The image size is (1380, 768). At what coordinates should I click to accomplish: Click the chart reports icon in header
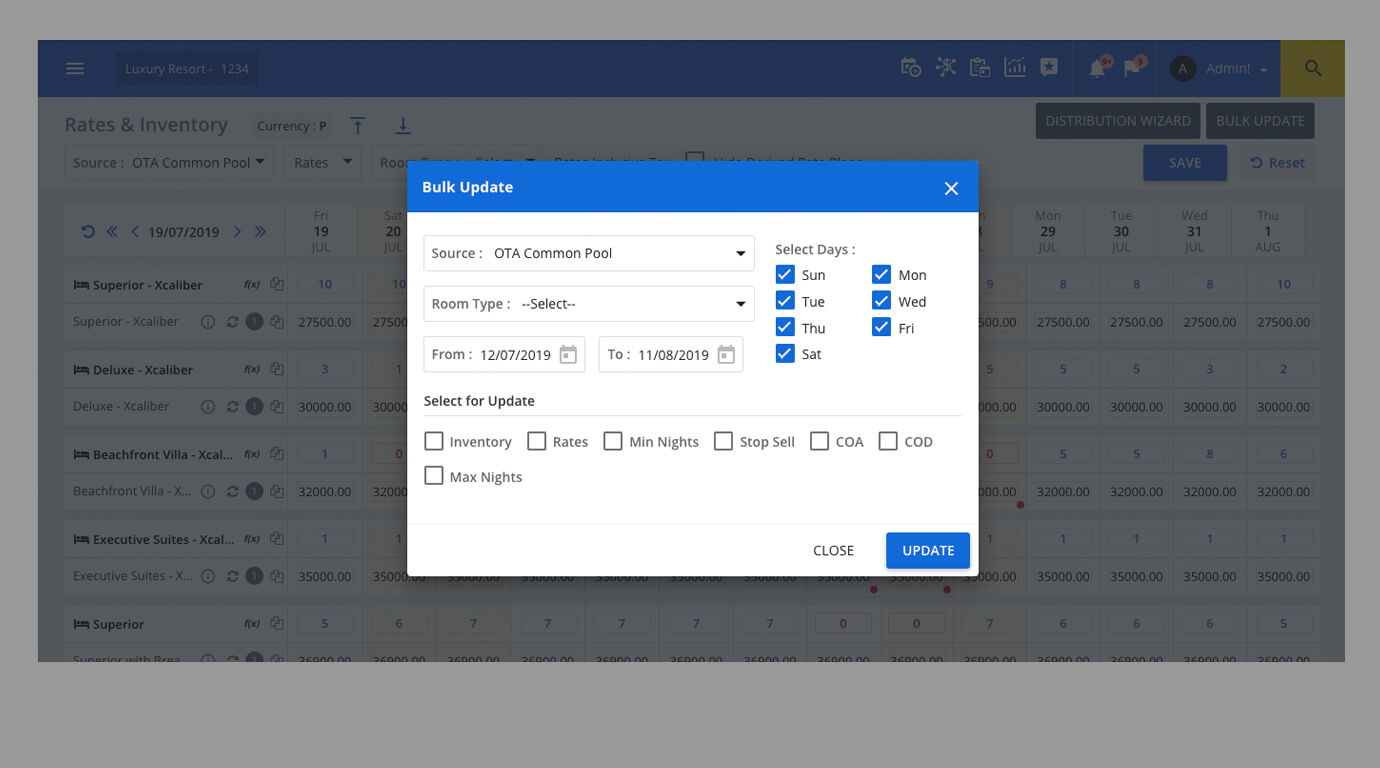(1015, 68)
